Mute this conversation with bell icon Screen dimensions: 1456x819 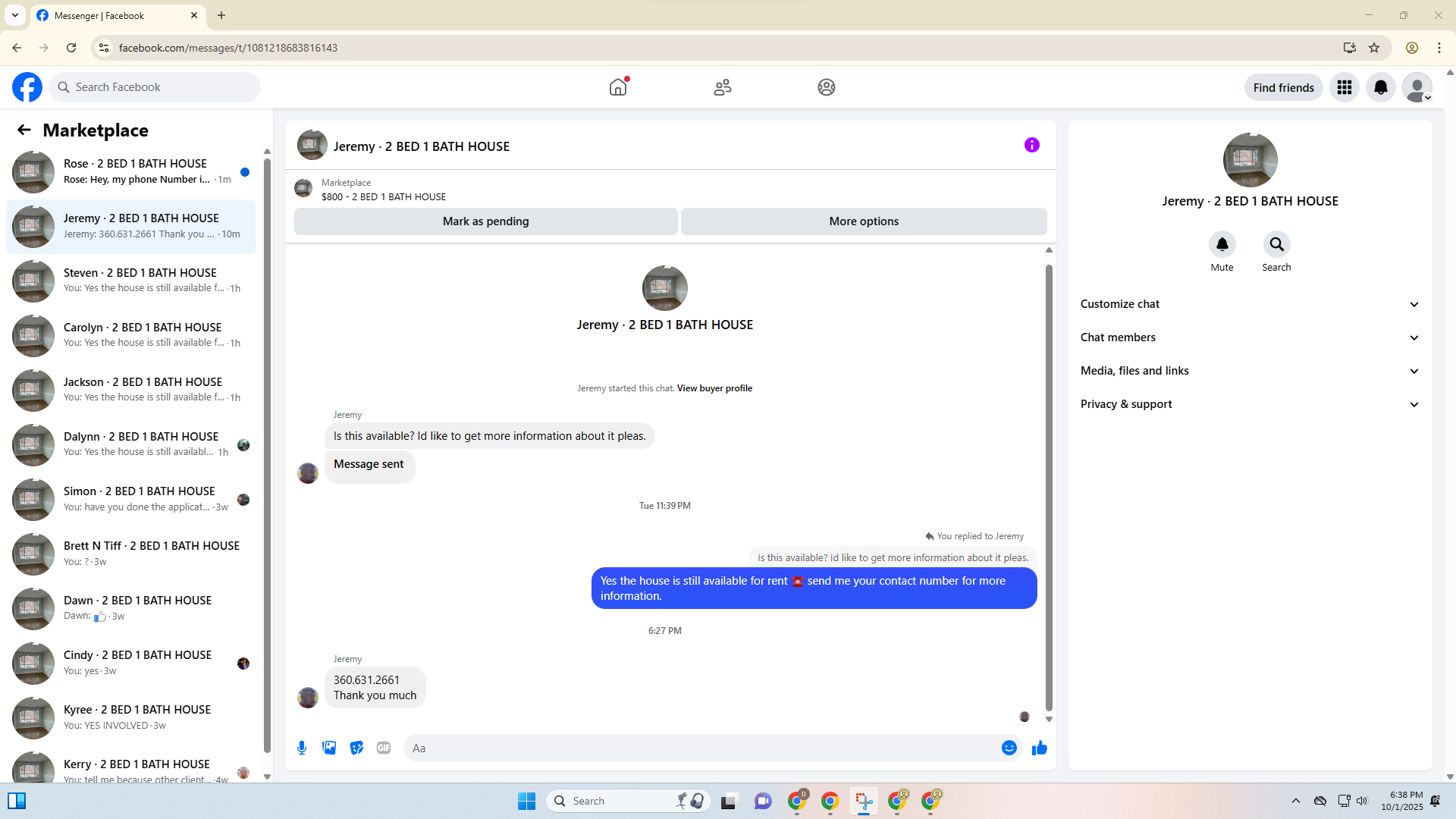[1222, 244]
